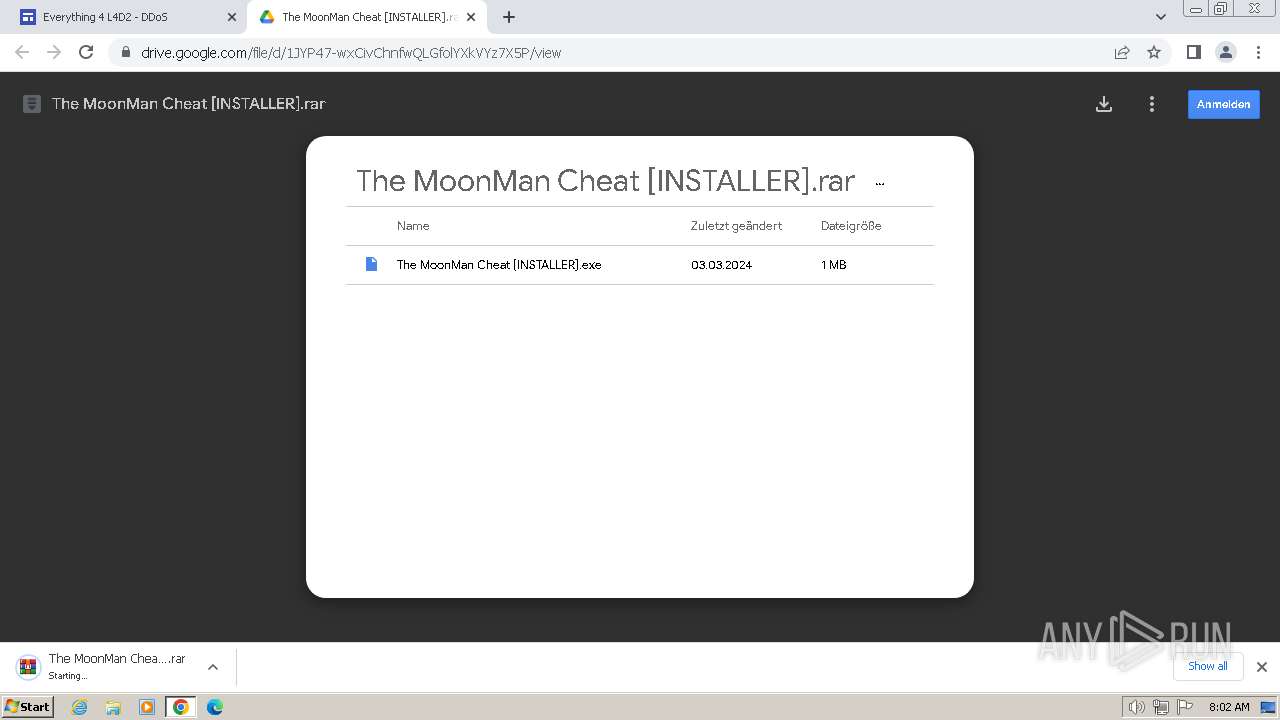Open File Explorer from taskbar
This screenshot has height=720, width=1280.
113,707
